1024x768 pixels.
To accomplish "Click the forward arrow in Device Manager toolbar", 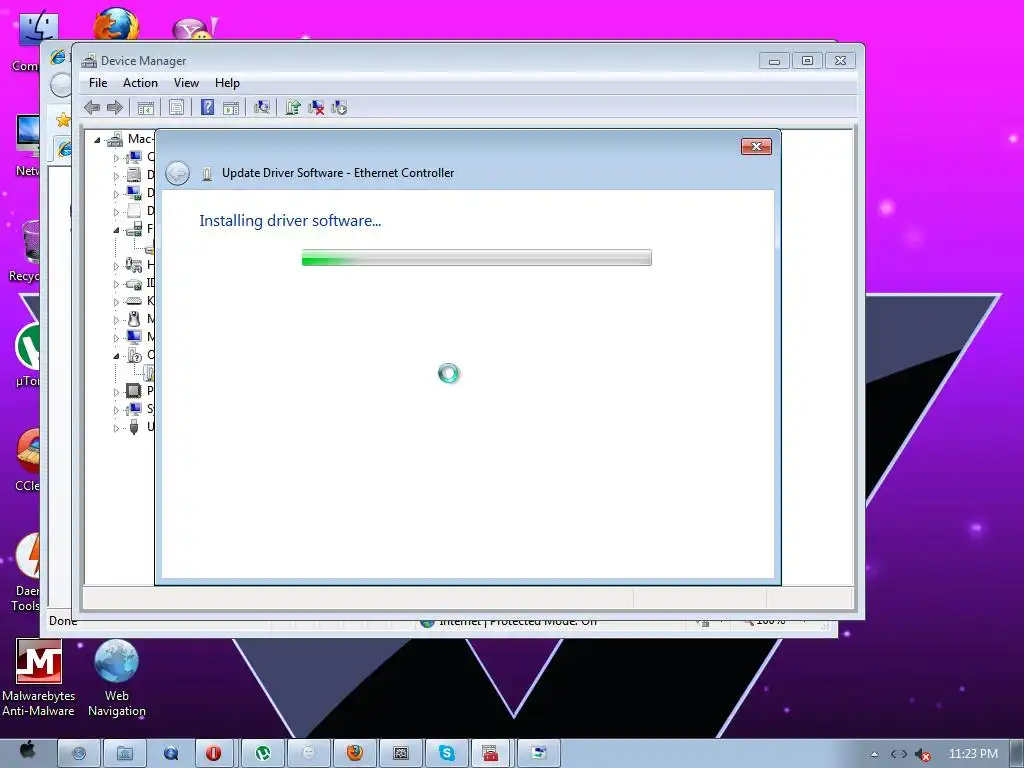I will [115, 108].
